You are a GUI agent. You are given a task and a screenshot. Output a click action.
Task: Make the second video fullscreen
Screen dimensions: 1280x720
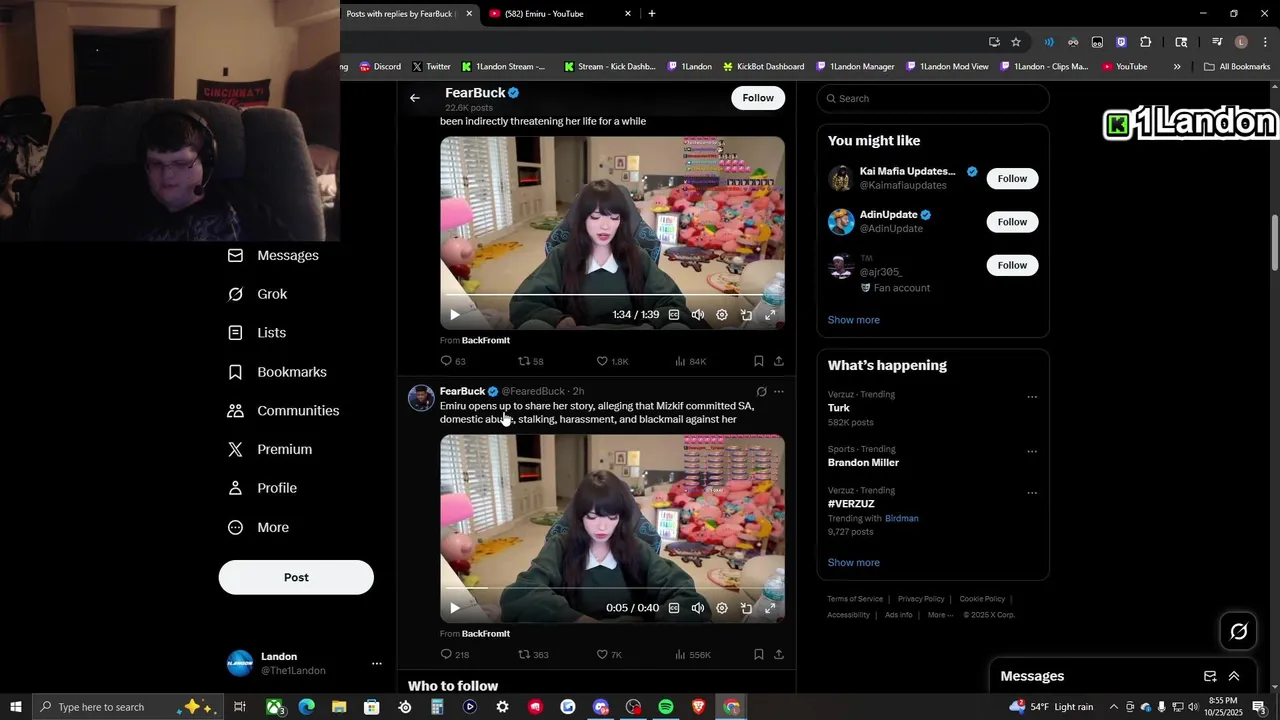click(x=770, y=608)
